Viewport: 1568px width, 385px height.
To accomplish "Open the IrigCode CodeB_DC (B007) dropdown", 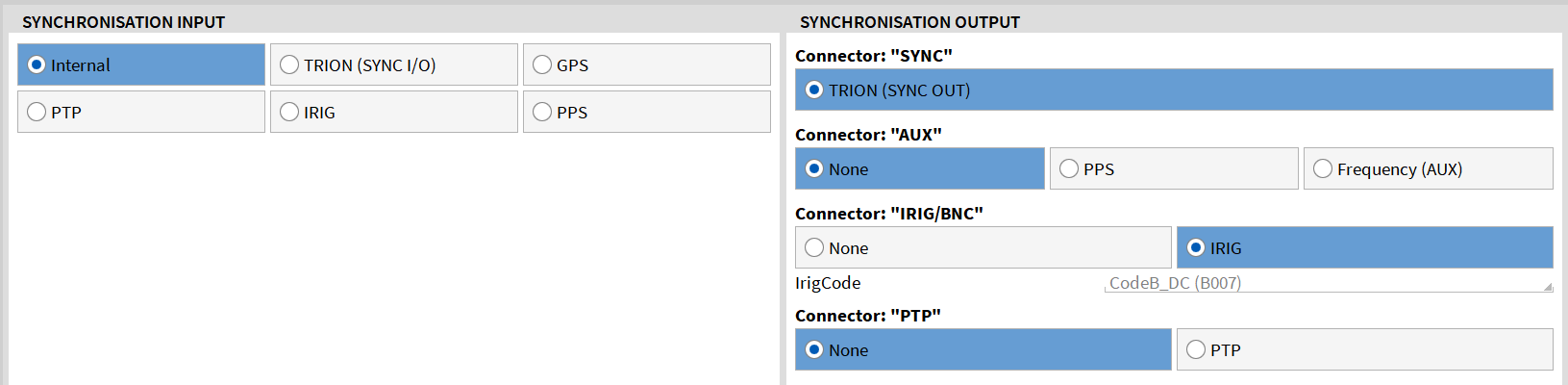I will click(x=1327, y=284).
